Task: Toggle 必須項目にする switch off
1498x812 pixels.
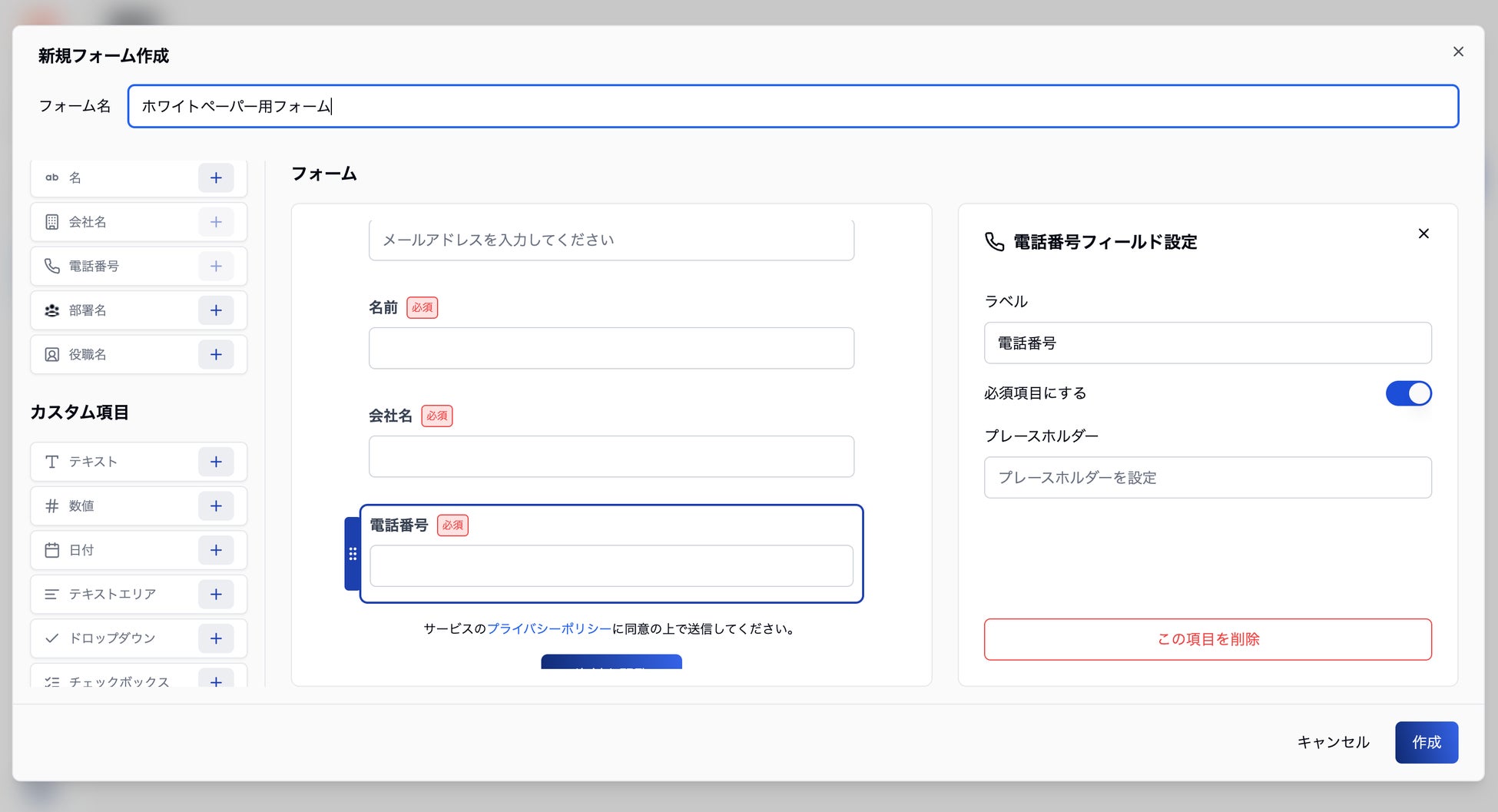Action: (1408, 393)
